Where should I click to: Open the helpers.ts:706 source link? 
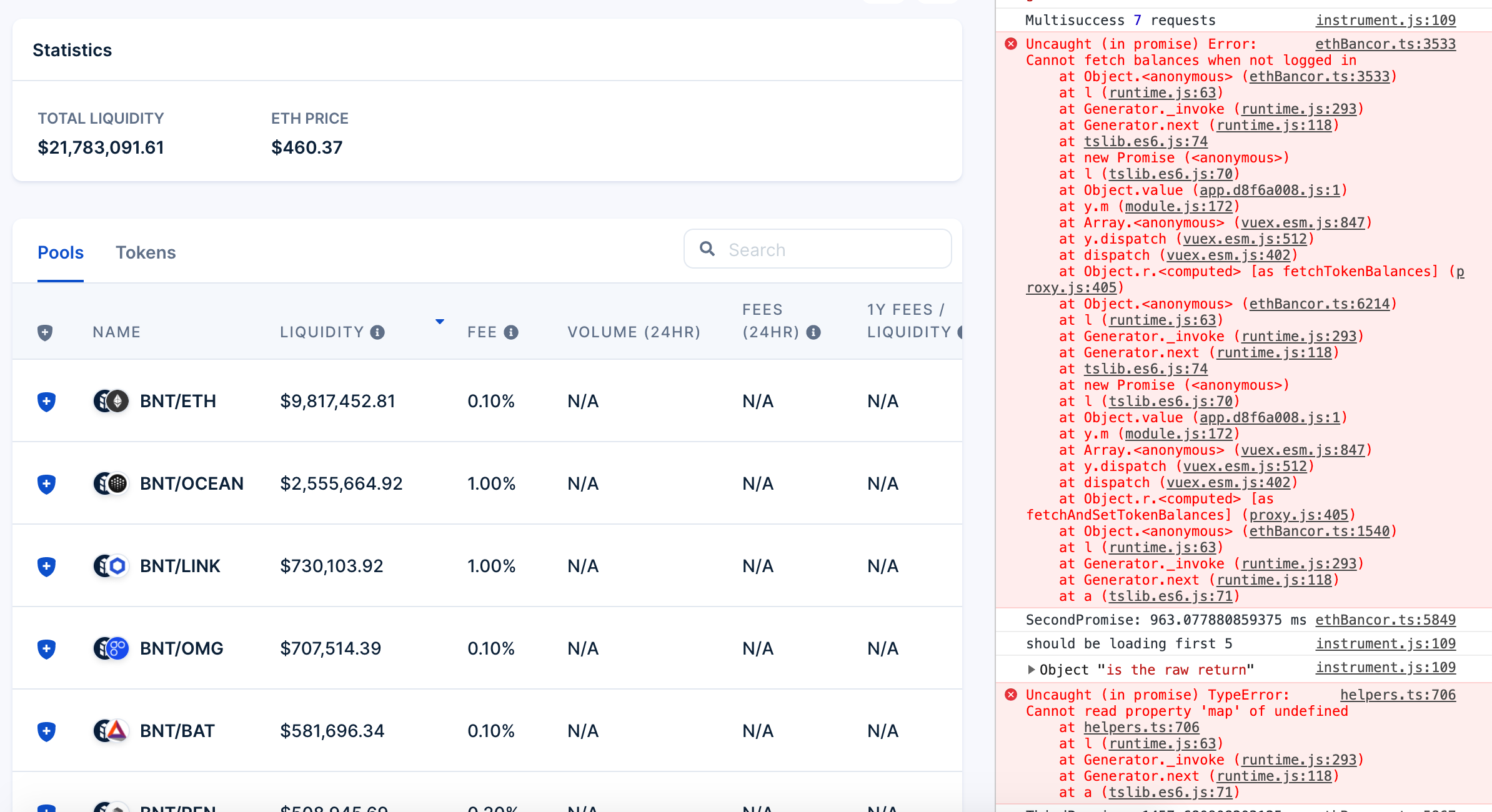1398,695
